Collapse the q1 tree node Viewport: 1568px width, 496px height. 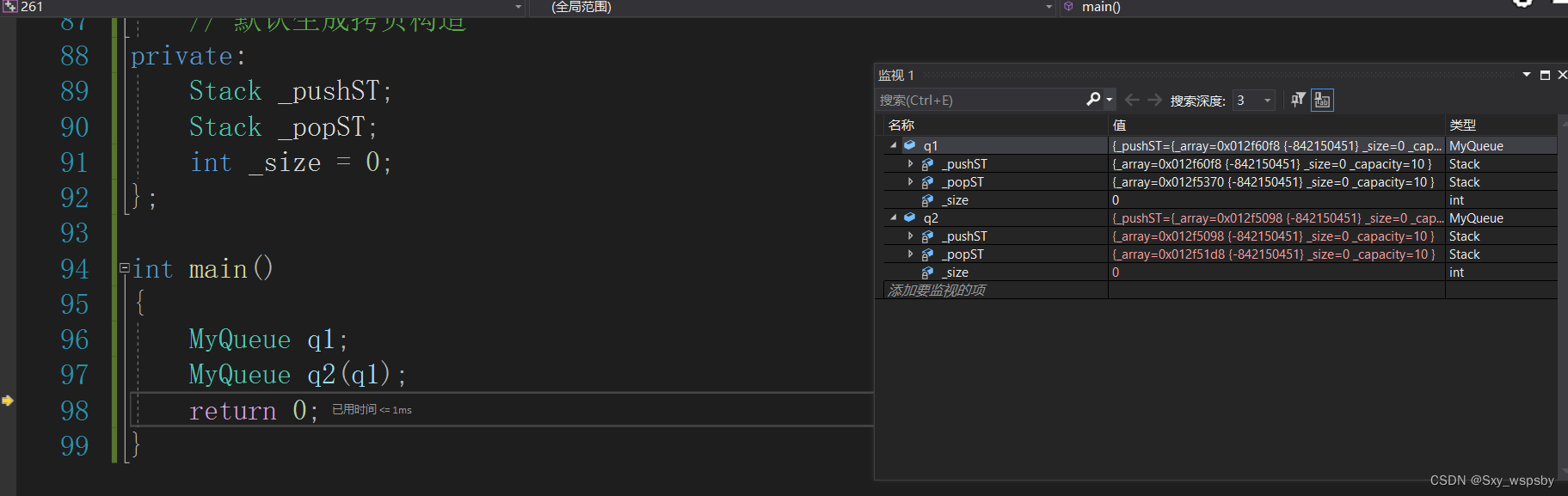click(894, 146)
